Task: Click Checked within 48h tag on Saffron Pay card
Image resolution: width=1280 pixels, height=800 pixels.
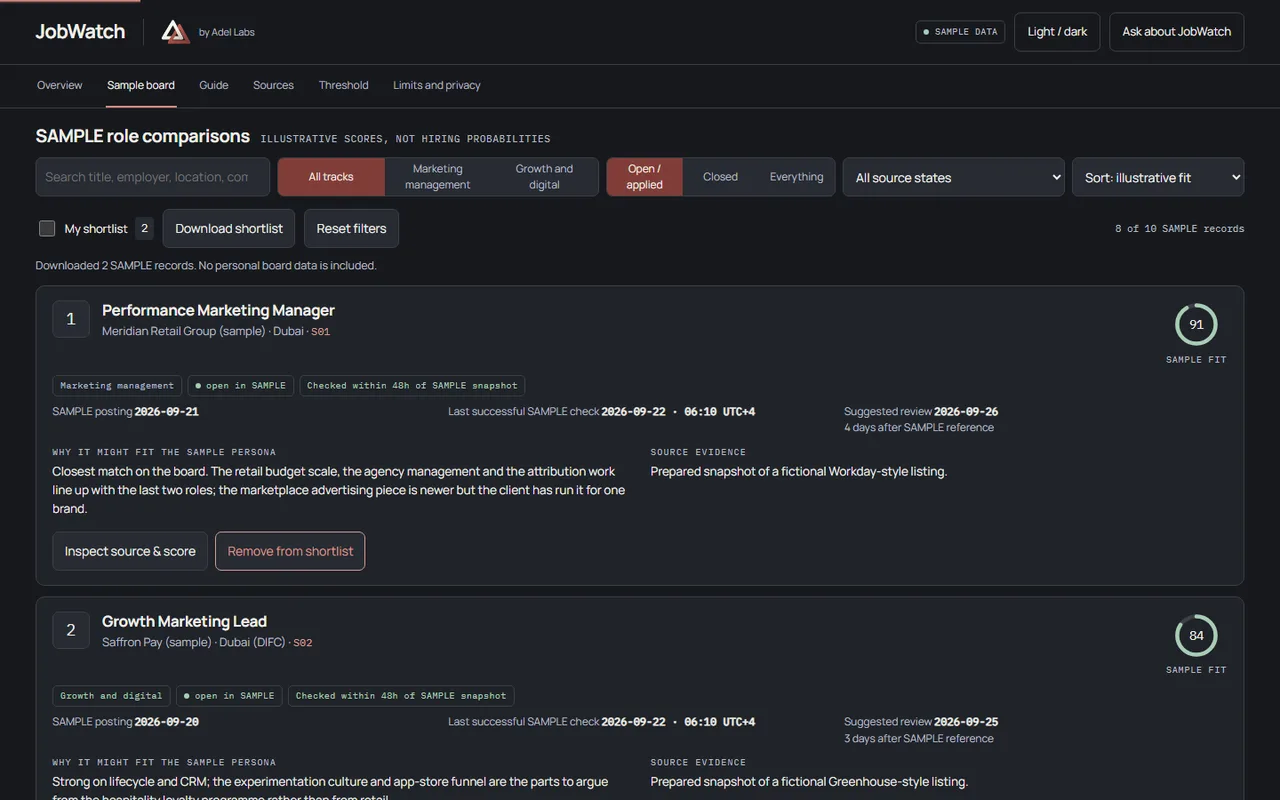Action: coord(401,695)
